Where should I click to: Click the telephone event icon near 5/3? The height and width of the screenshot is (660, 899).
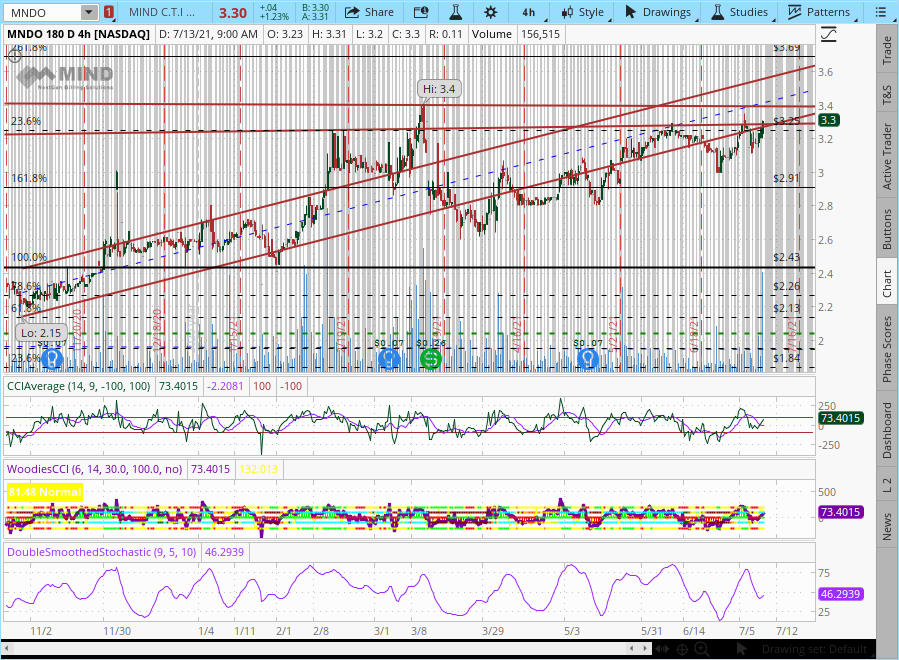tap(589, 358)
